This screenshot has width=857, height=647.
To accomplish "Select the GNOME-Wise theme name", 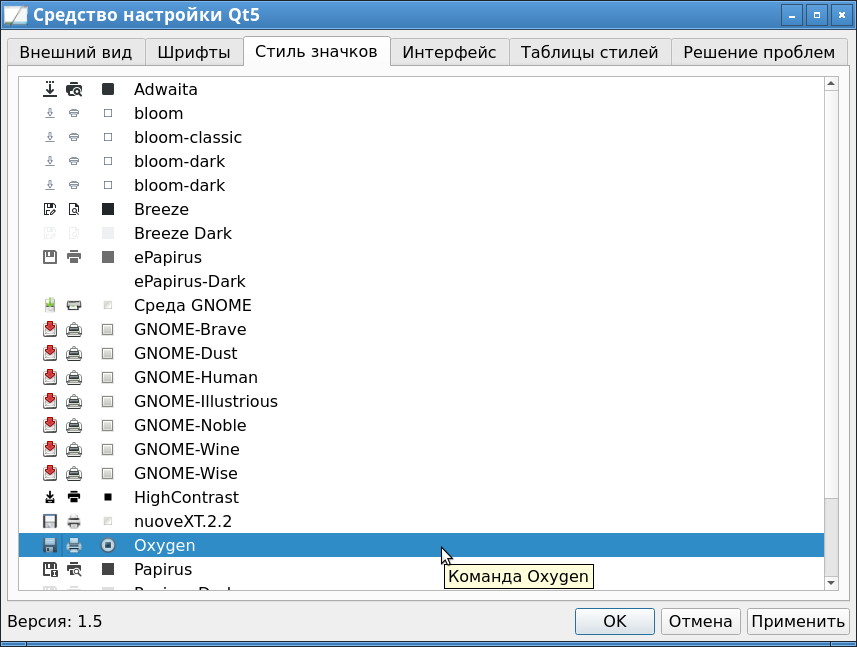I will pyautogui.click(x=186, y=474).
